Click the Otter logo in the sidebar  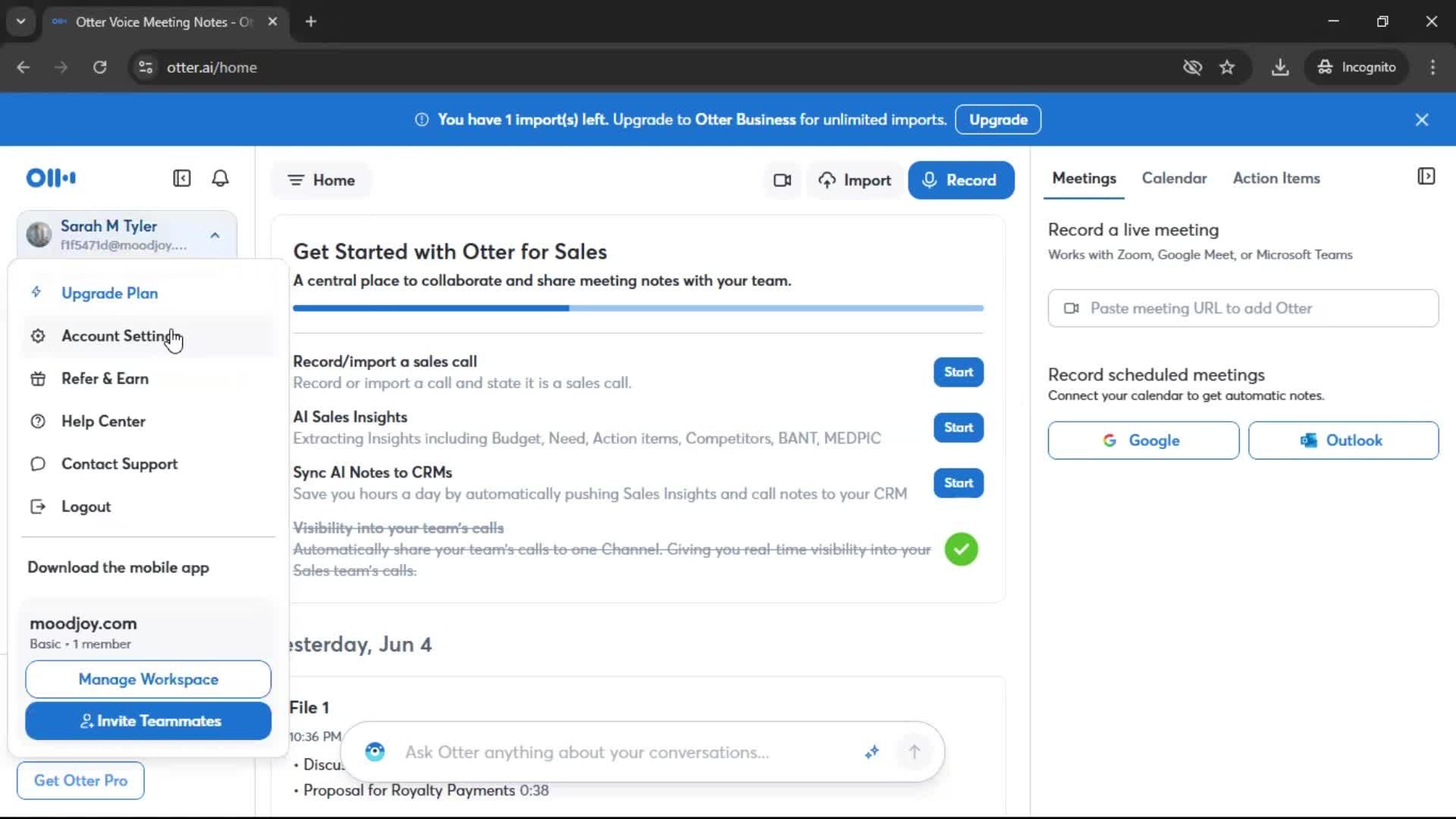[x=51, y=178]
